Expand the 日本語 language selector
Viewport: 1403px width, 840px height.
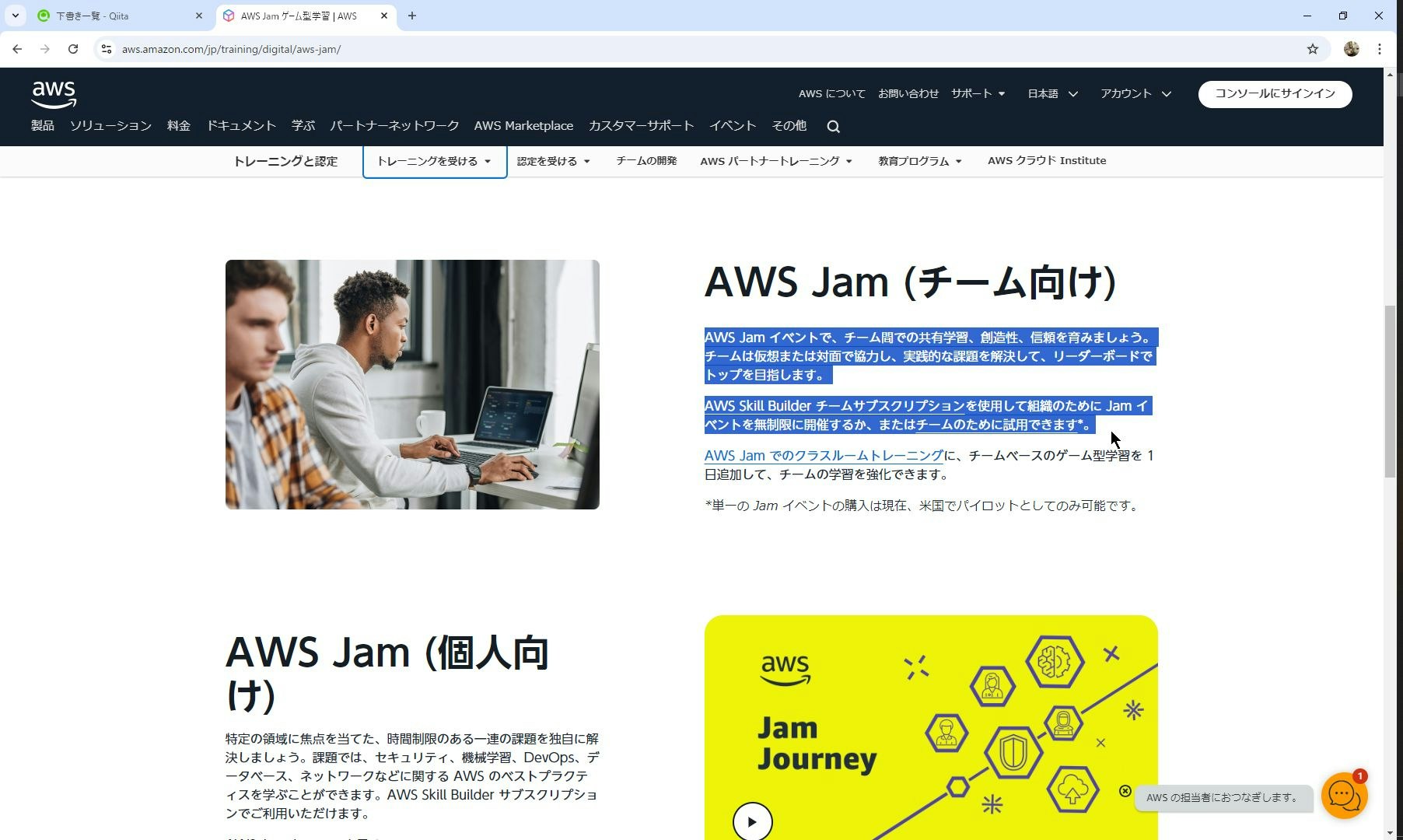1052,93
